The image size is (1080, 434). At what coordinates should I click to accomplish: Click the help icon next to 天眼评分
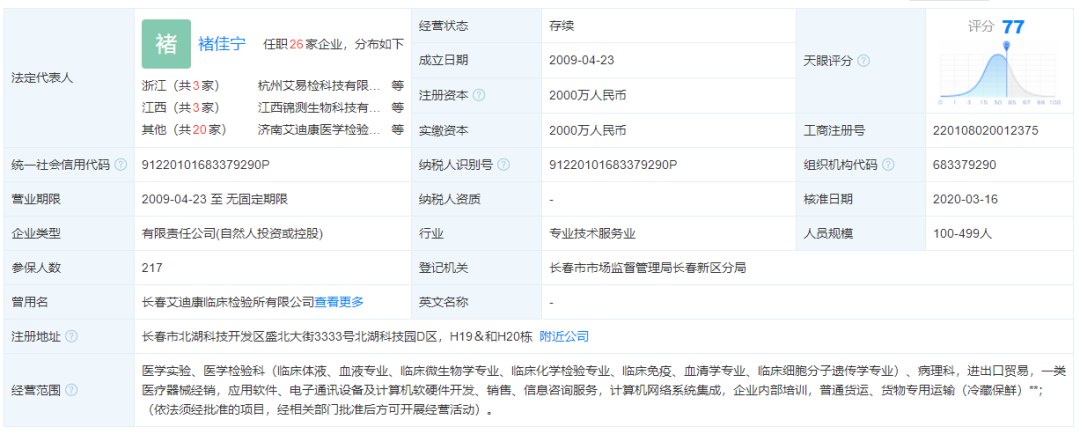[x=863, y=60]
